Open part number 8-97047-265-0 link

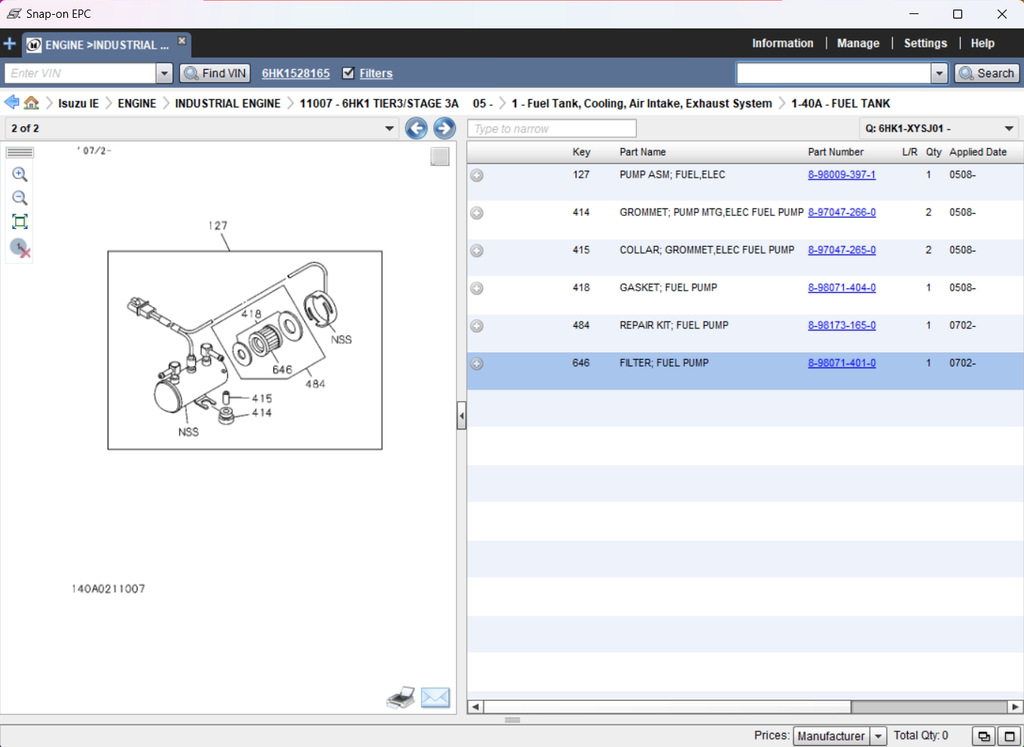[x=842, y=249]
